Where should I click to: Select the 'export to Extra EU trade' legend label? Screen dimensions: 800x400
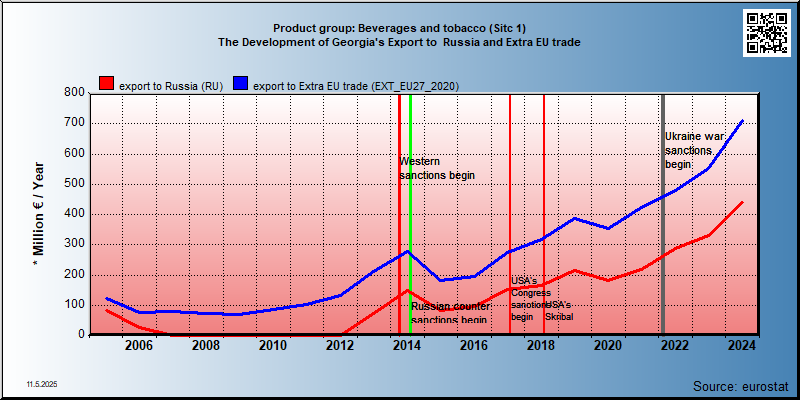tap(356, 86)
